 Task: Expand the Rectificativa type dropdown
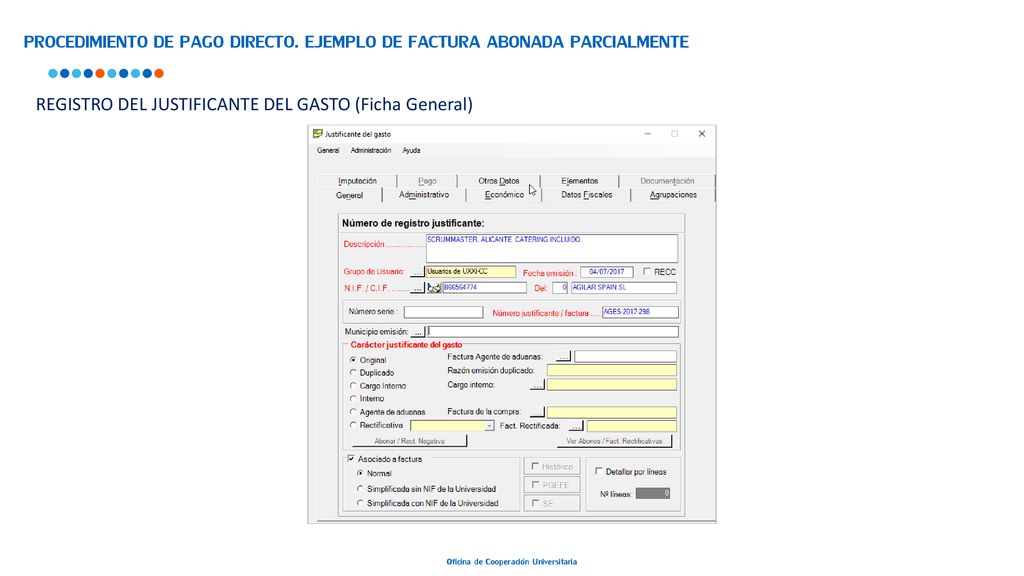(x=489, y=426)
